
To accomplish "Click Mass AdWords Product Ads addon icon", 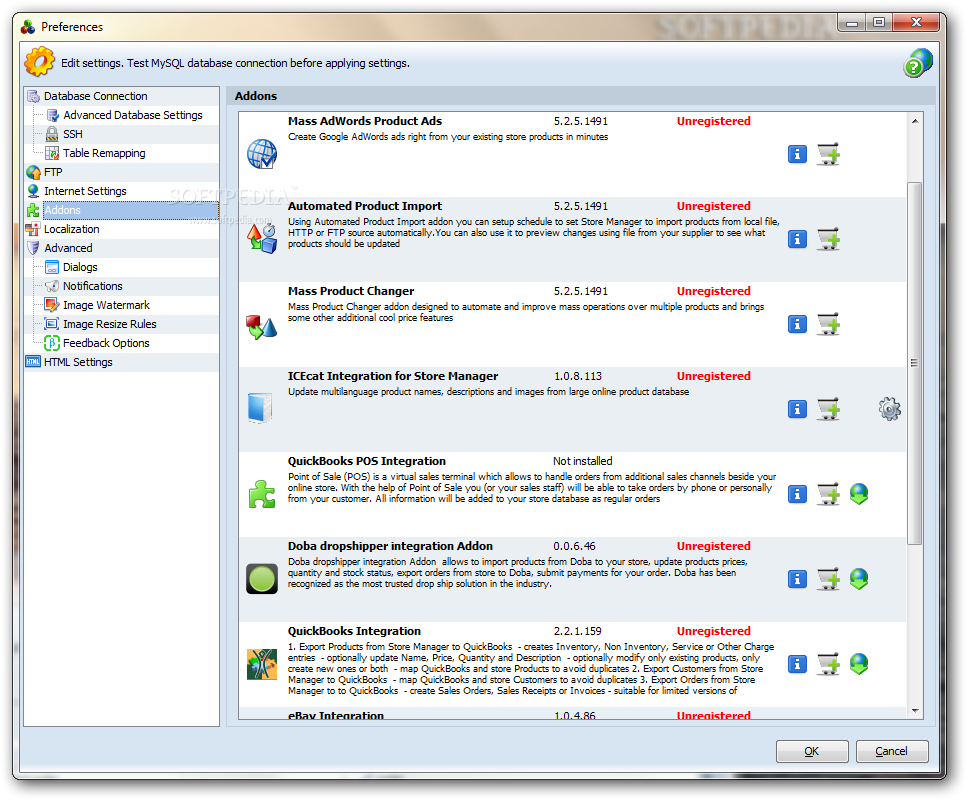I will [262, 154].
